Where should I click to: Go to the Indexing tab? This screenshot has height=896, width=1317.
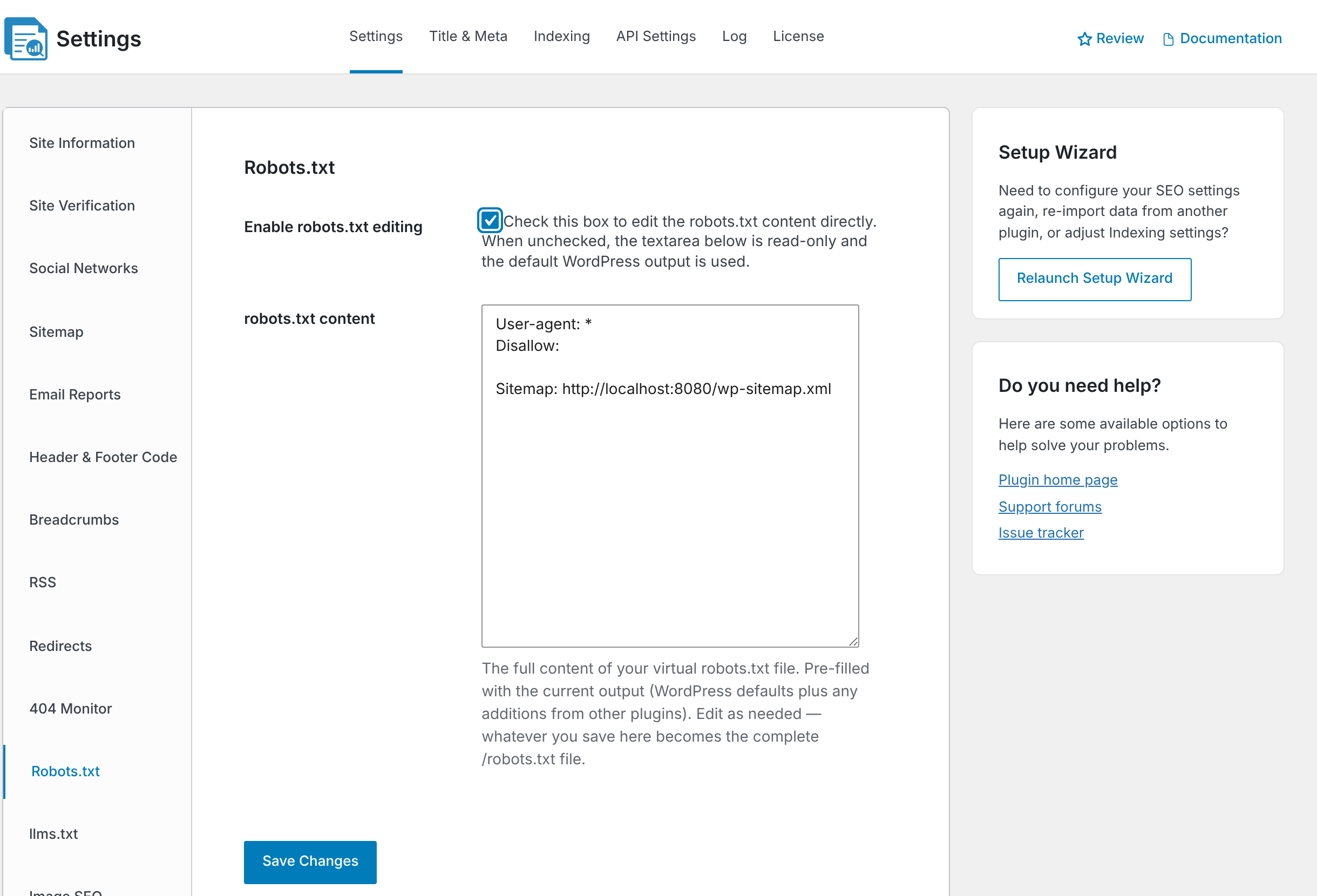point(561,36)
